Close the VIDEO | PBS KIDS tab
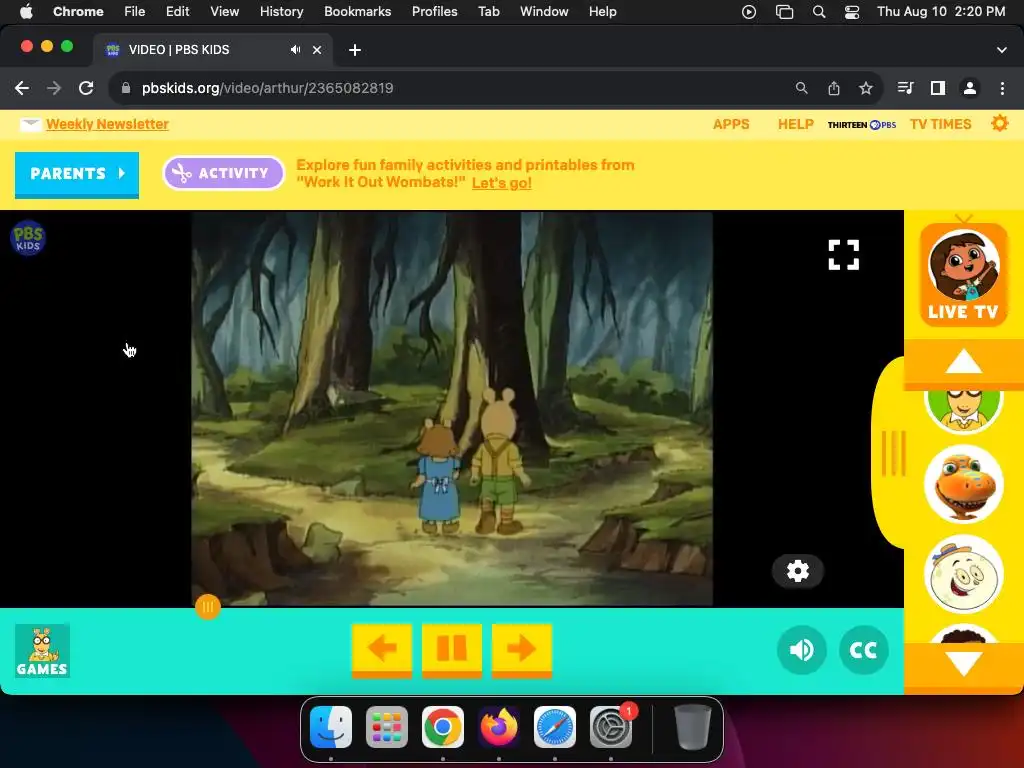The height and width of the screenshot is (768, 1024). click(317, 50)
